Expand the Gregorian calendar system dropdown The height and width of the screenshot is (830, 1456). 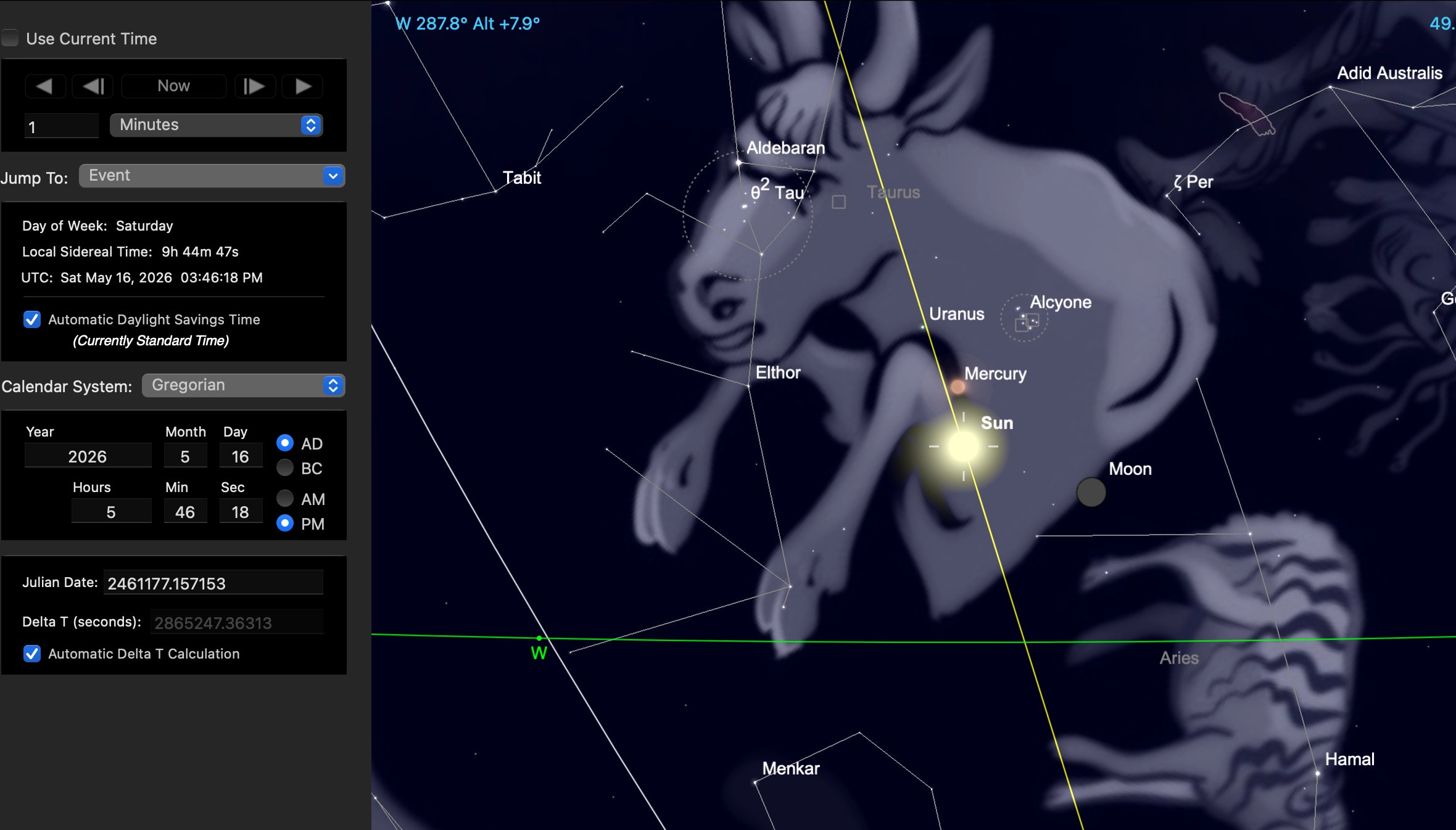point(243,385)
